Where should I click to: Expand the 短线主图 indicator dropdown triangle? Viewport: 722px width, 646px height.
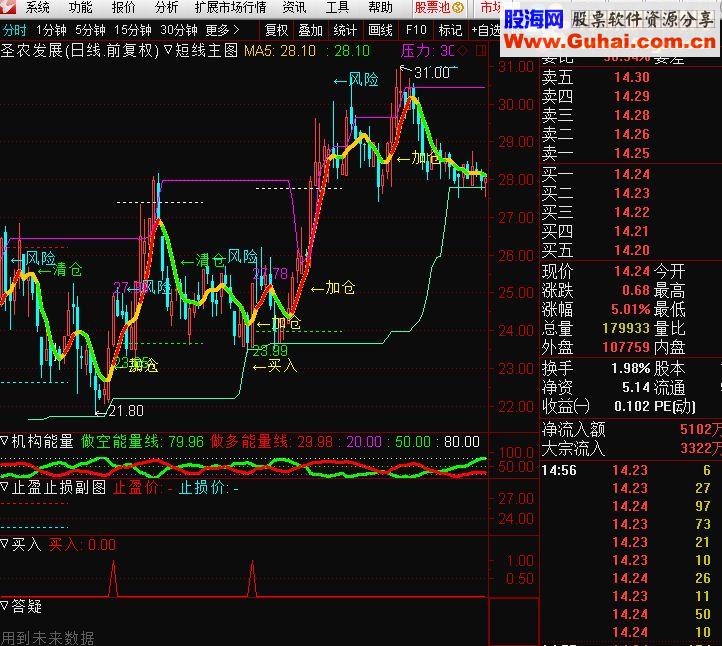point(169,49)
